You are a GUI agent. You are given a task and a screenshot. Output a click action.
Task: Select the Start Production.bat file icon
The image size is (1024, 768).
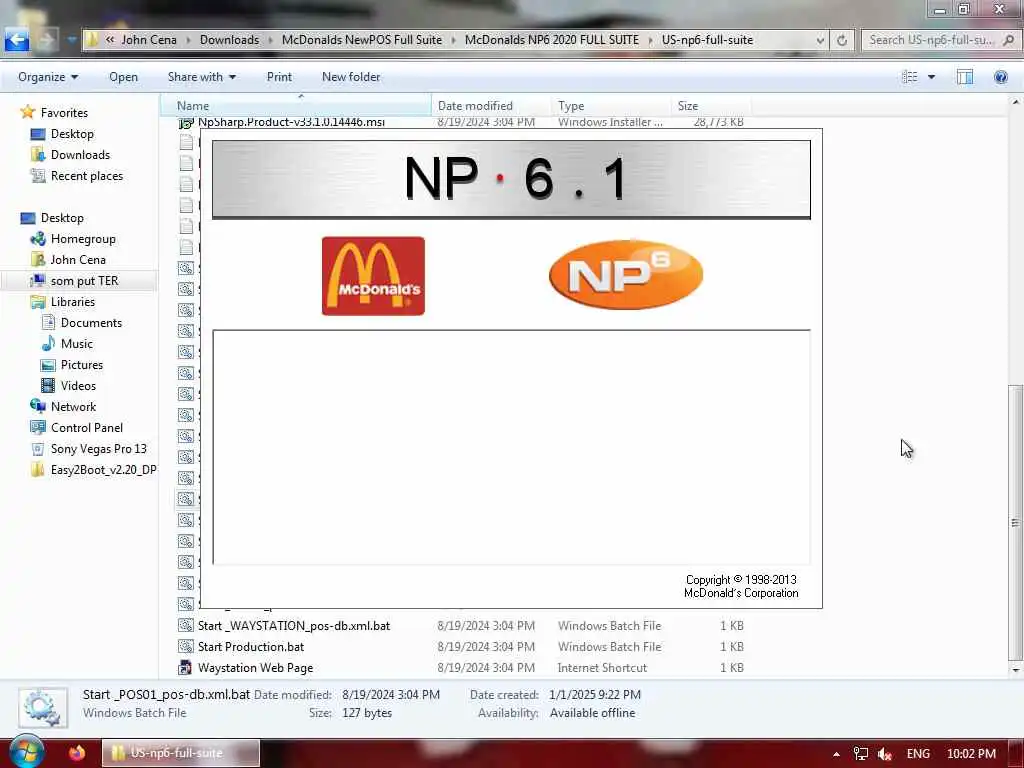pyautogui.click(x=185, y=647)
